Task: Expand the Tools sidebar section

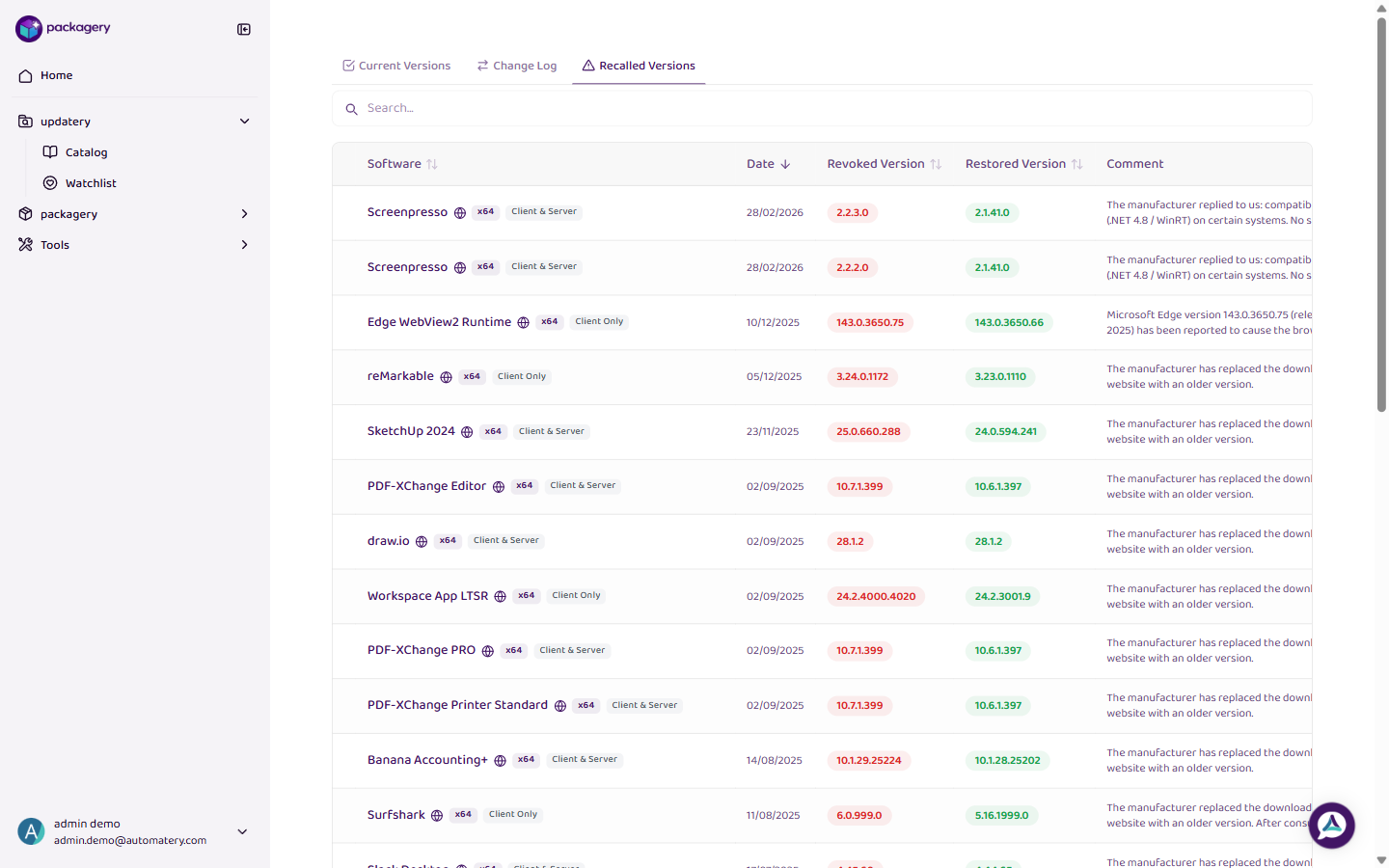Action: coord(244,245)
